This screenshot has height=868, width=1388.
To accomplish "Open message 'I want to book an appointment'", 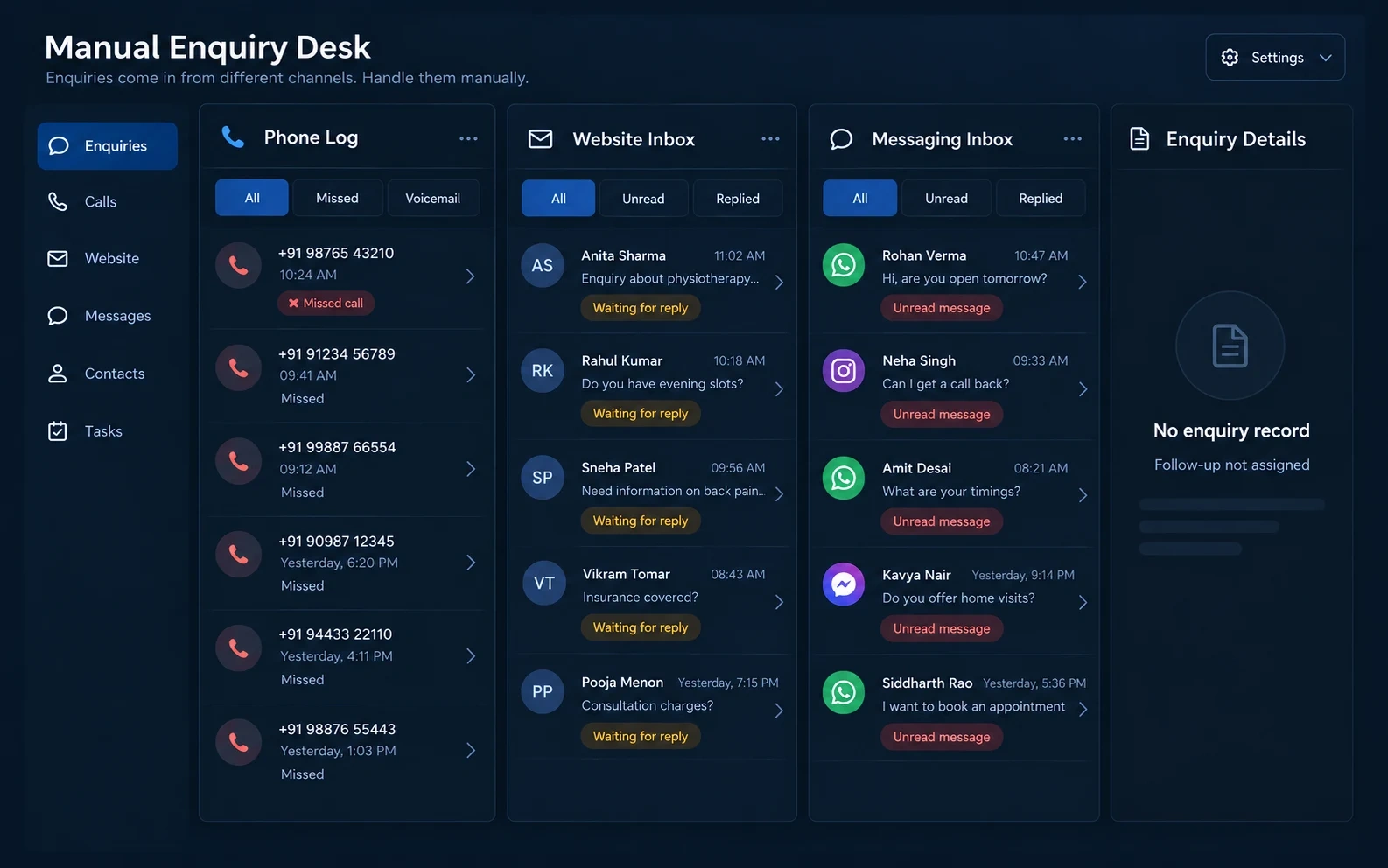I will coord(973,706).
